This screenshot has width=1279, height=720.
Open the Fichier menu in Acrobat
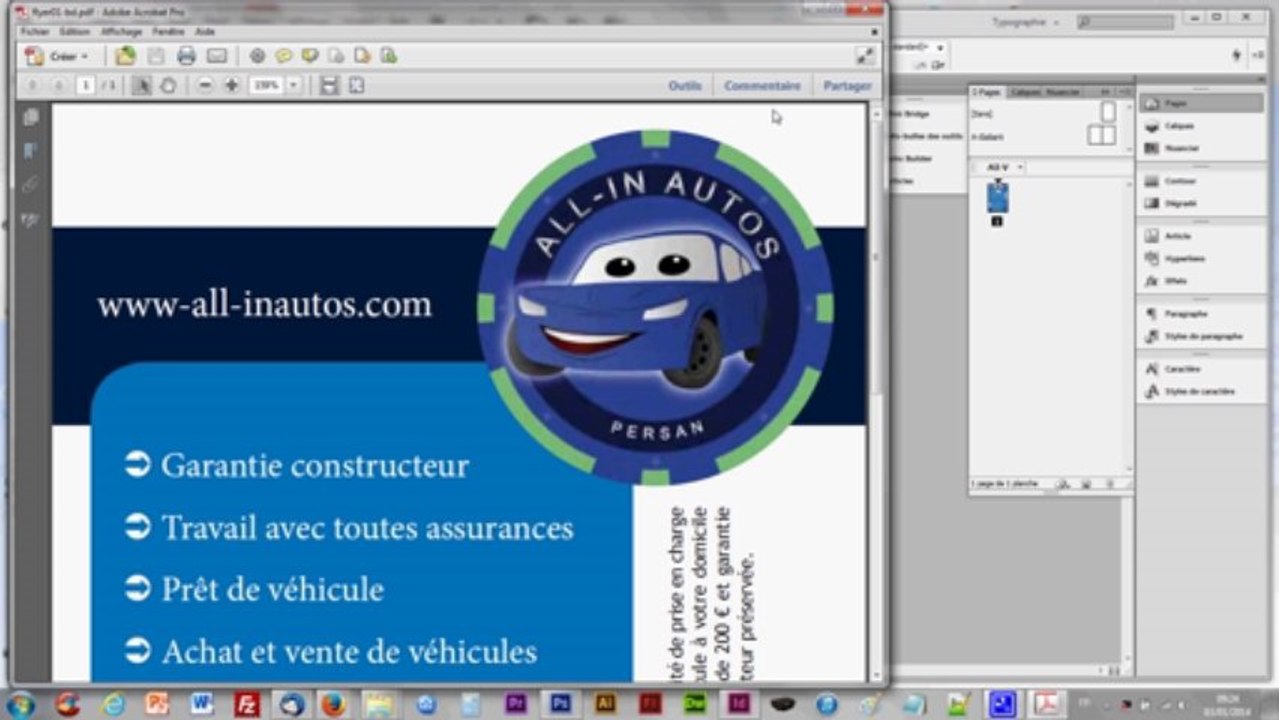tap(34, 32)
